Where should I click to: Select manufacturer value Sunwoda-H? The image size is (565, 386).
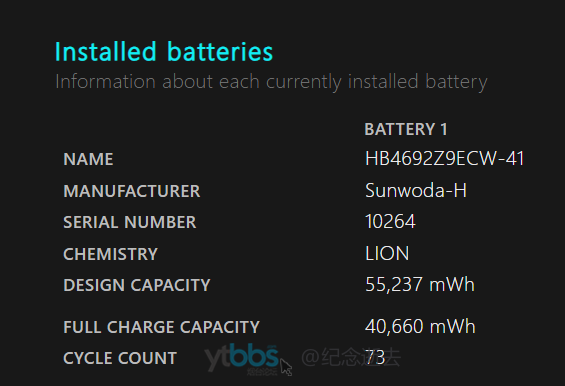click(x=416, y=190)
